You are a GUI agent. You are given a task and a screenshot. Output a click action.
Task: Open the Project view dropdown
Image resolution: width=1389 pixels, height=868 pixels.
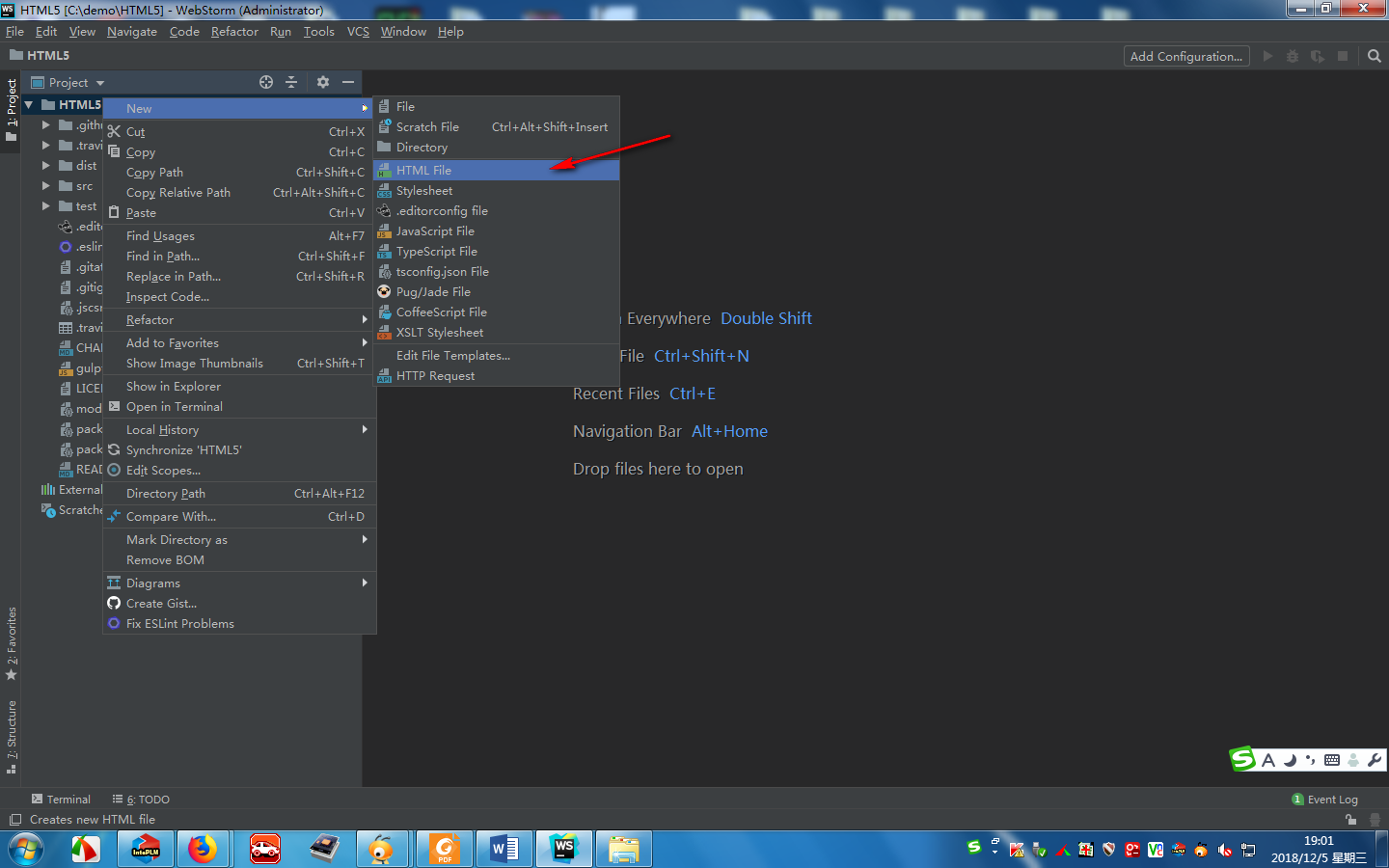[68, 83]
